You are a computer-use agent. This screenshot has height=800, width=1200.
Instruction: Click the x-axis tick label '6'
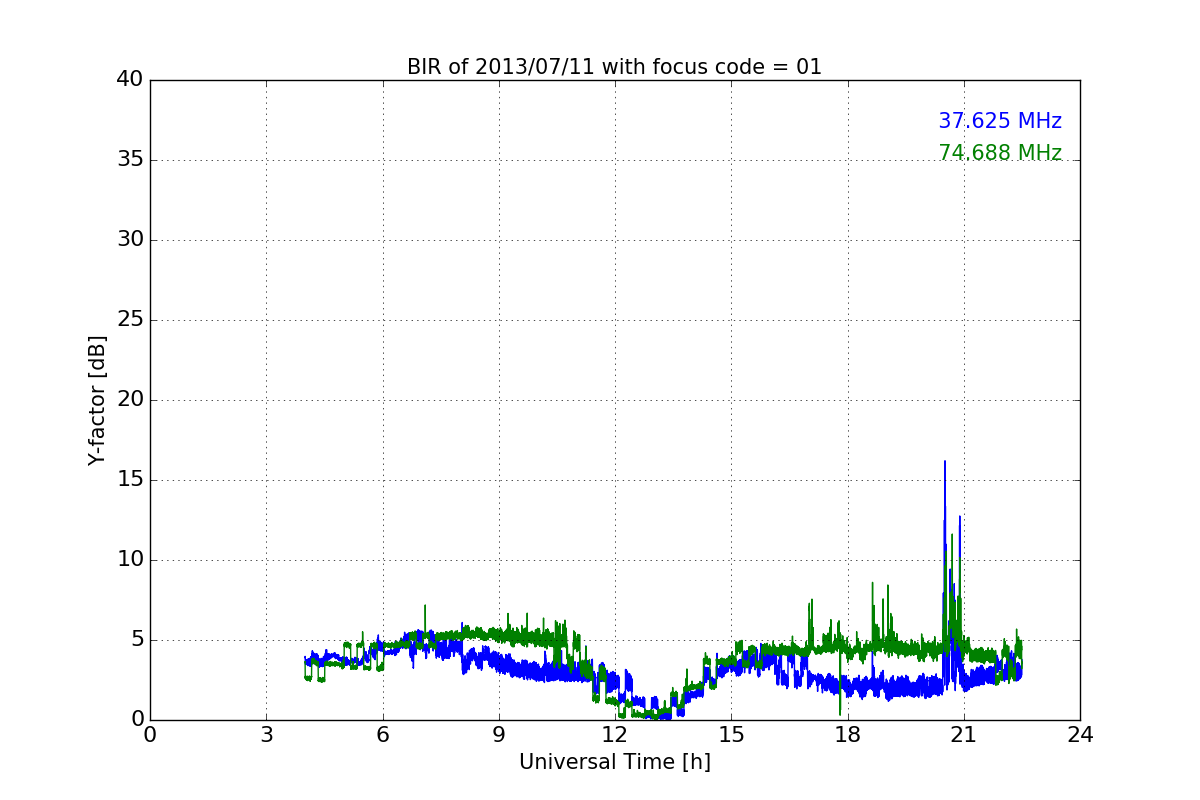point(382,734)
